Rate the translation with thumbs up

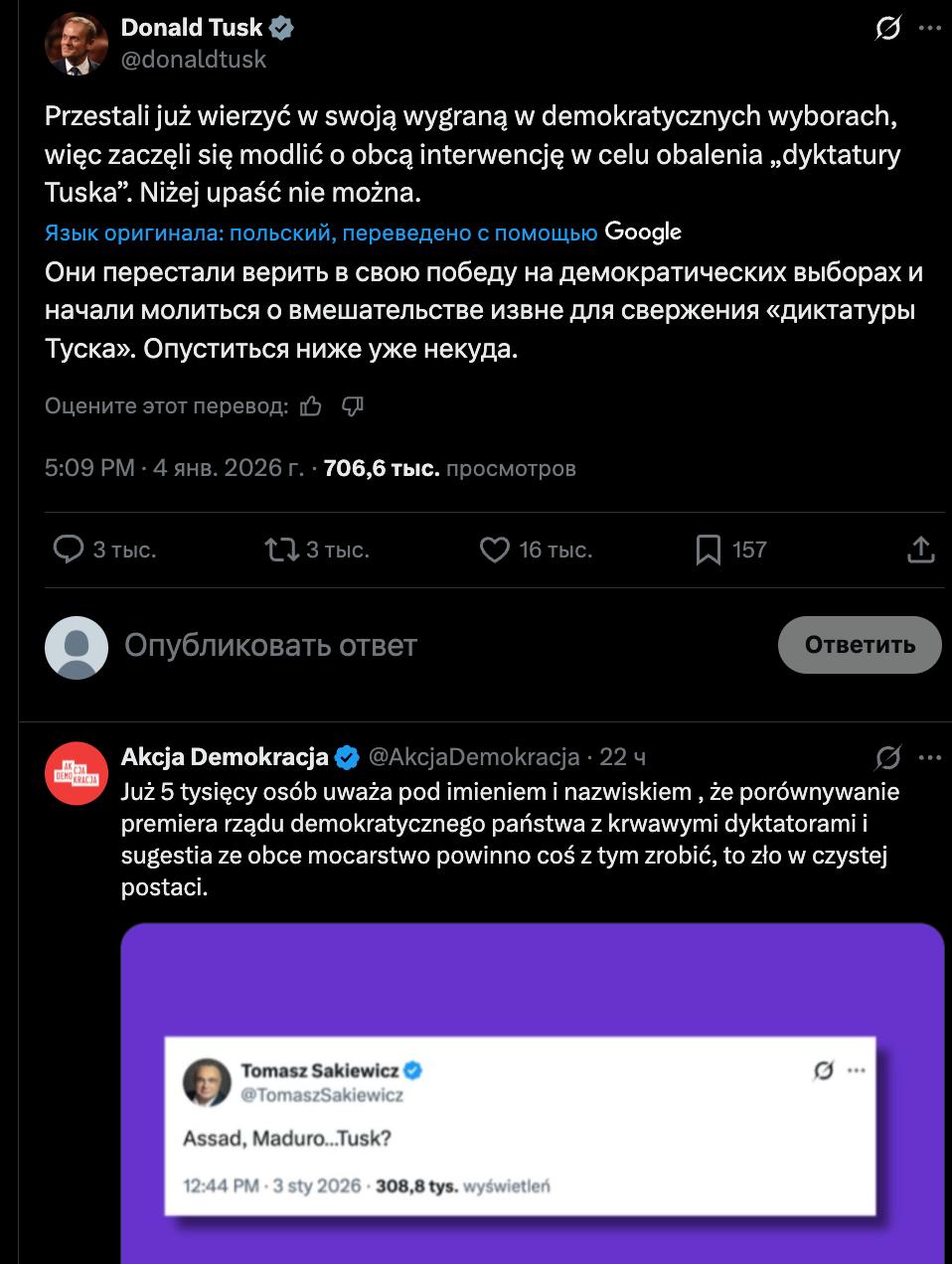point(311,405)
